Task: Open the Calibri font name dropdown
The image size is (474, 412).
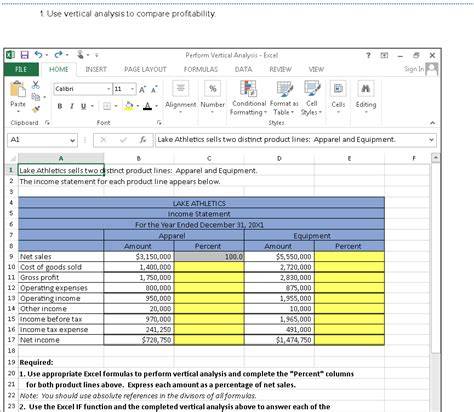Action: tap(109, 89)
